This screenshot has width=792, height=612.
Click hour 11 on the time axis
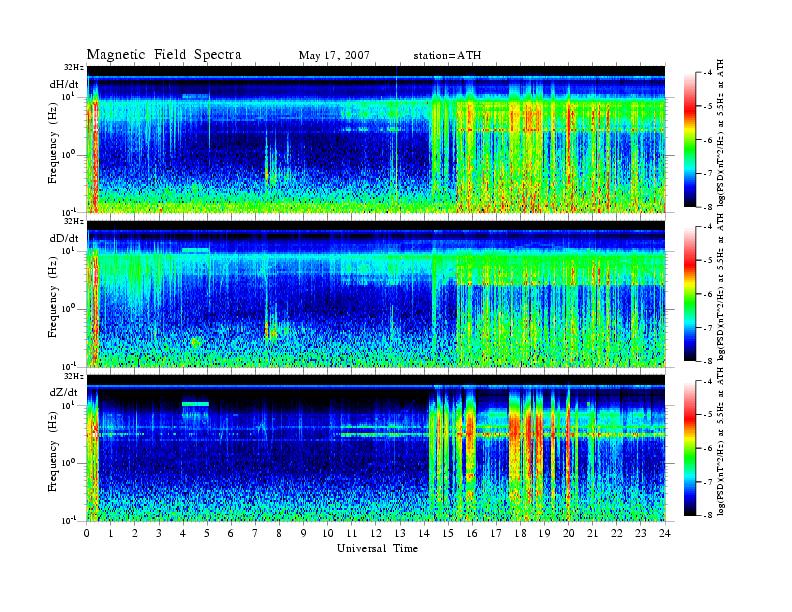pos(352,534)
